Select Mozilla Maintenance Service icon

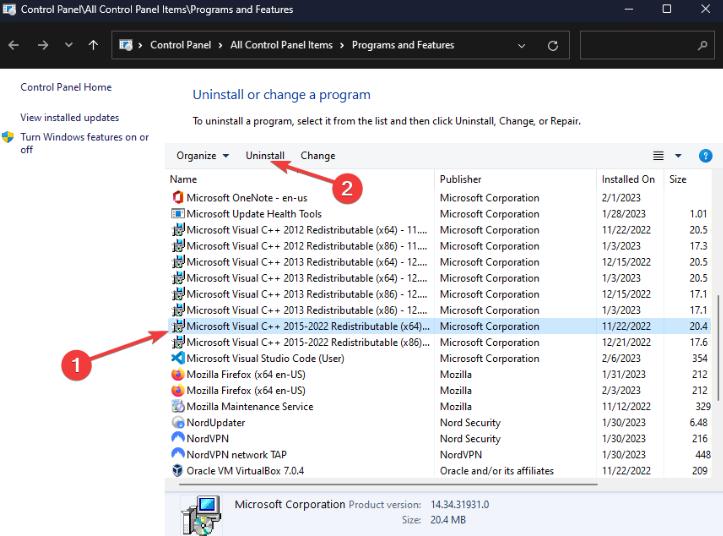pyautogui.click(x=178, y=406)
